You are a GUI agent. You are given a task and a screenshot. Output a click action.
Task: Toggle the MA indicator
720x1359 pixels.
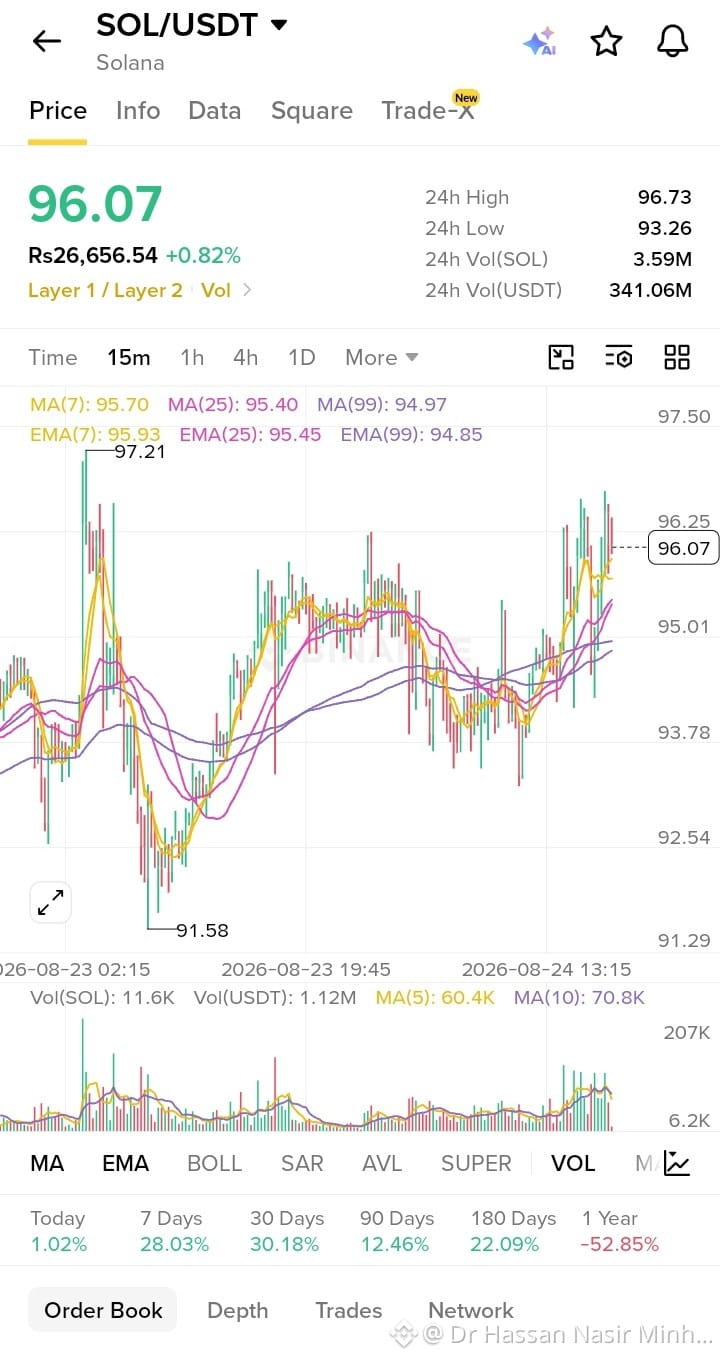pos(47,1163)
